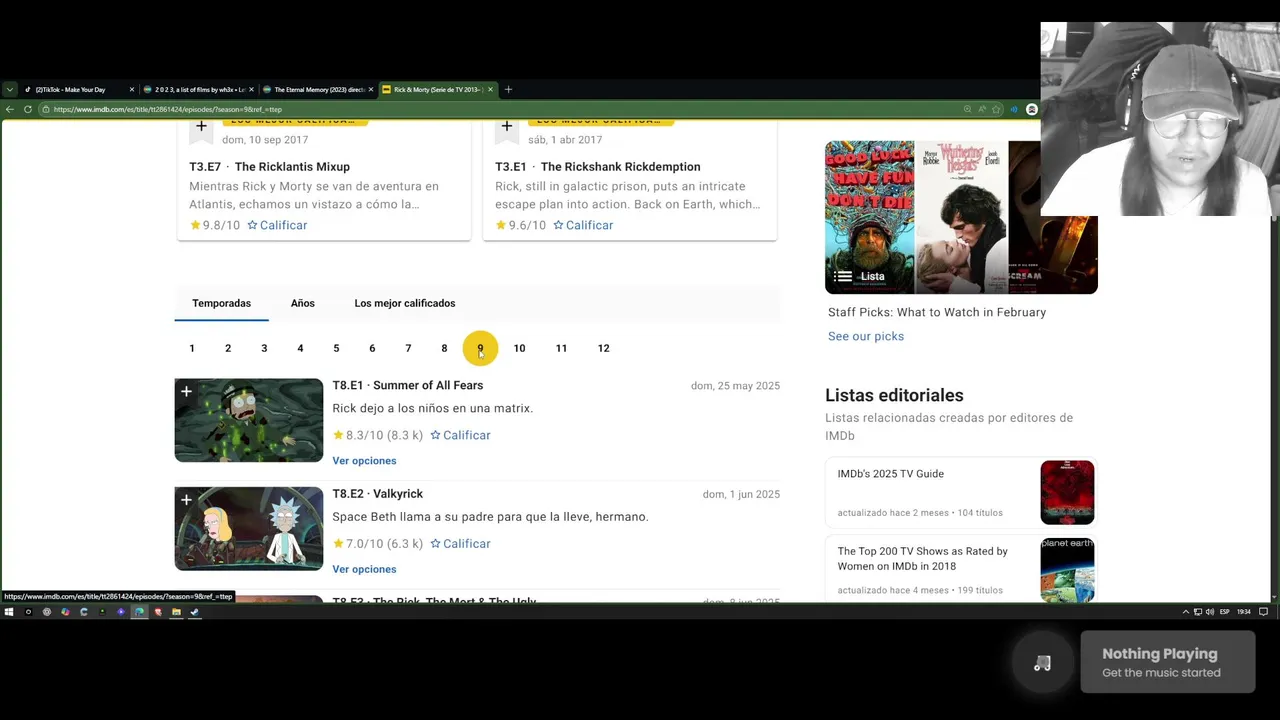Open the TikTok - Make Your Day tab
The image size is (1280, 720).
[77, 90]
